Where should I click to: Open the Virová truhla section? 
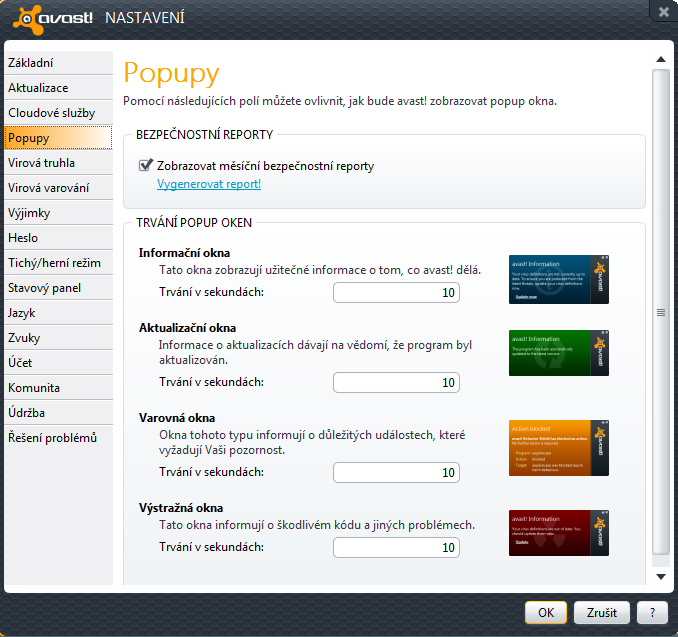point(58,163)
